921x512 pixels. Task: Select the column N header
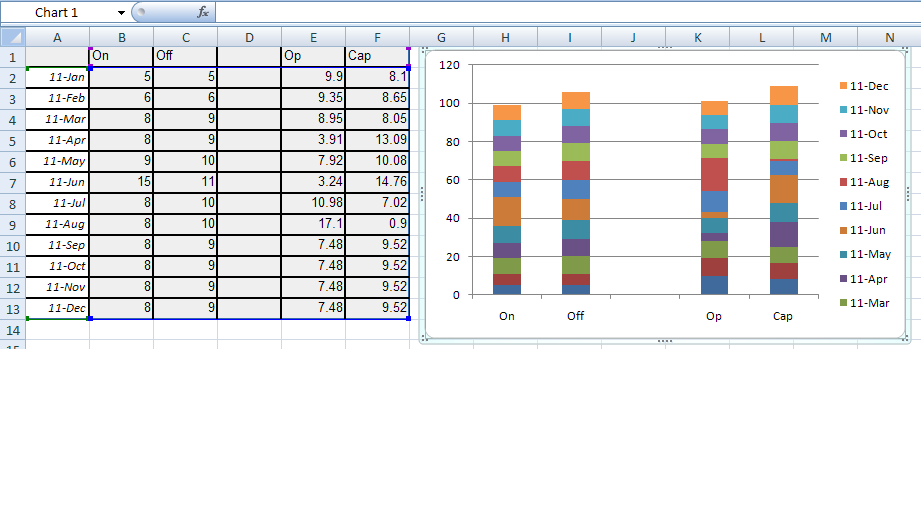click(x=889, y=37)
